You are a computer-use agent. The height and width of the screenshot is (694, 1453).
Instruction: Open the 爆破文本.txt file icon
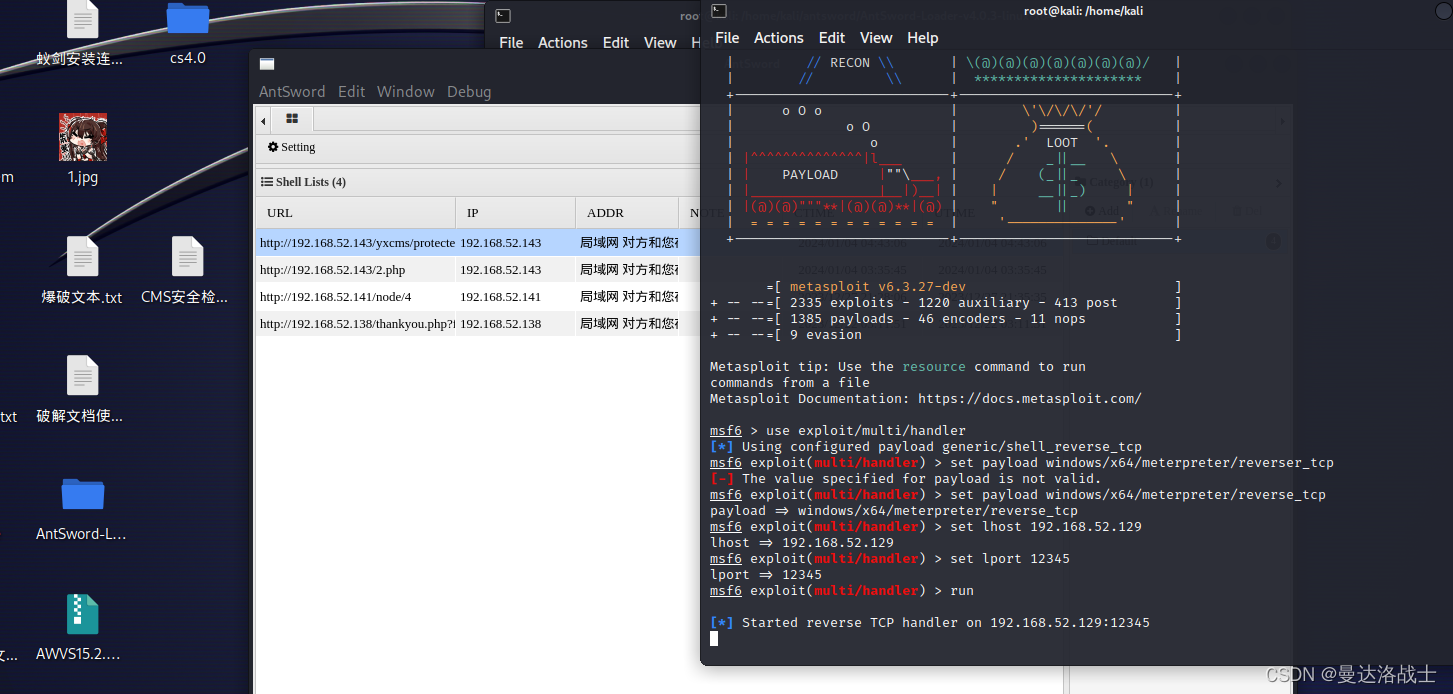(x=83, y=257)
